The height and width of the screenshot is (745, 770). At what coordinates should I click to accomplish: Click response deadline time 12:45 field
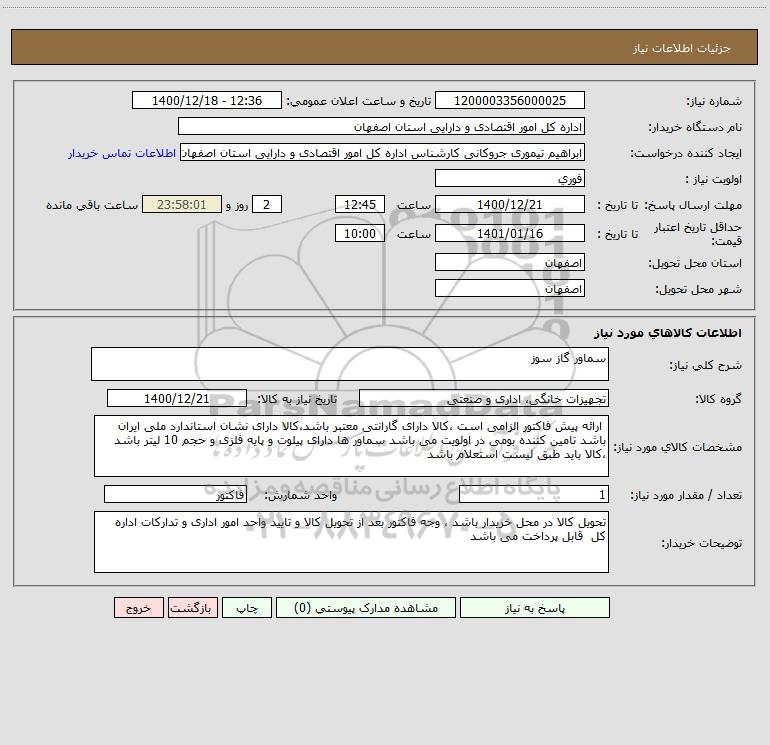click(359, 204)
